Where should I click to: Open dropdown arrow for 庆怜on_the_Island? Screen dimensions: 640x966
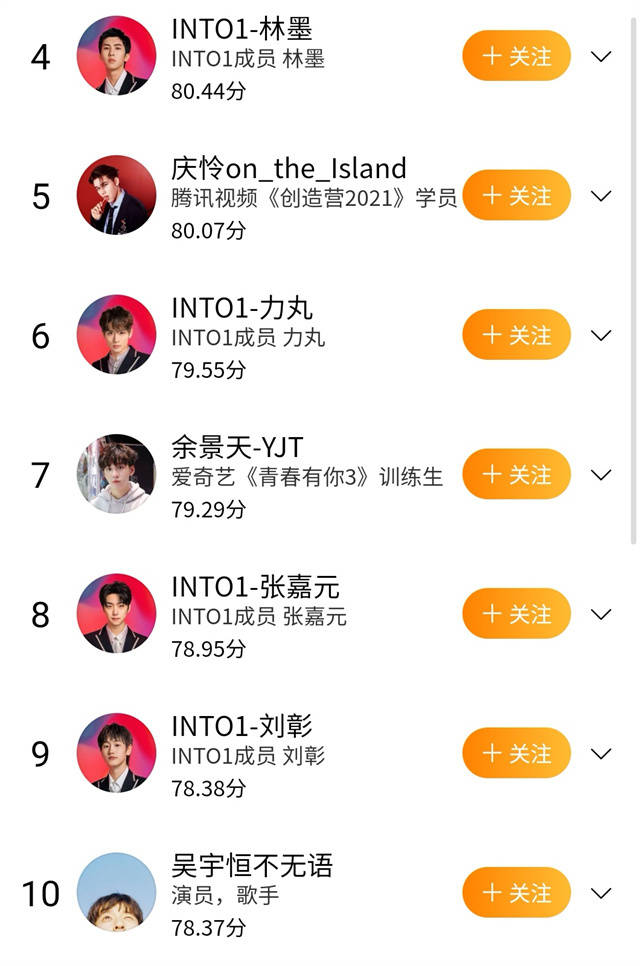[x=601, y=196]
